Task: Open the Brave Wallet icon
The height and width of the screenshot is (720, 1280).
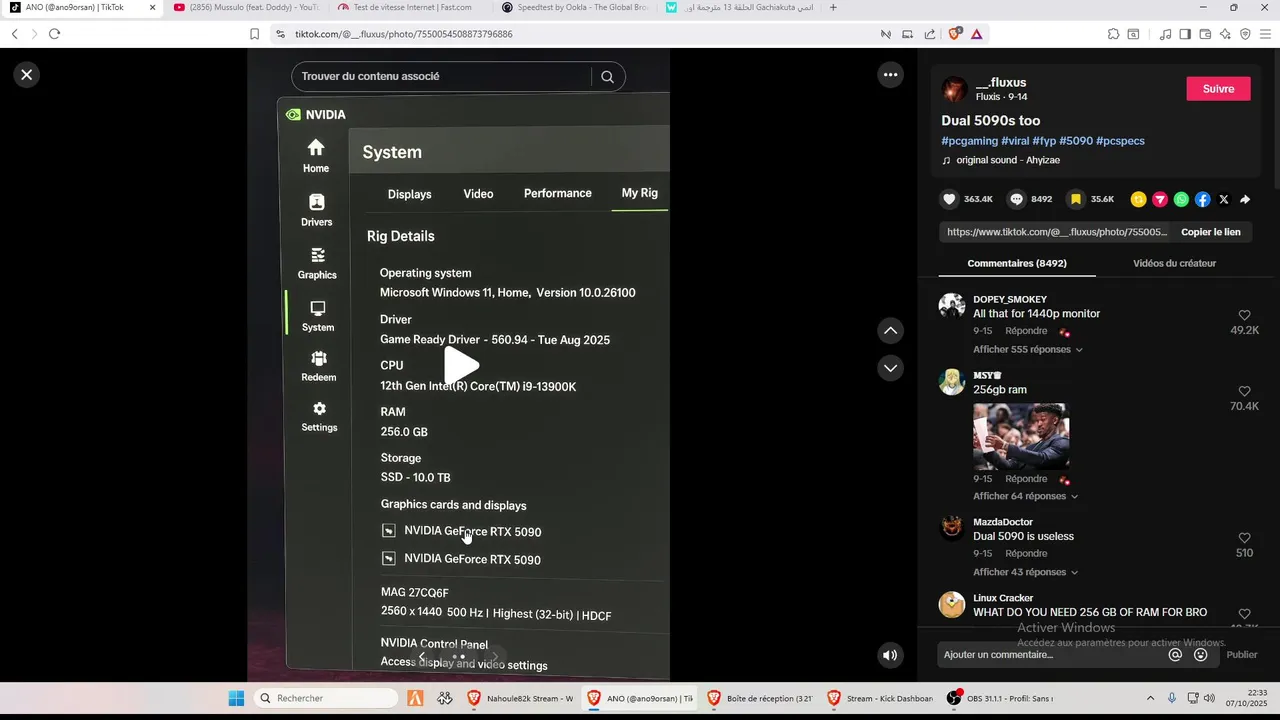Action: [x=1205, y=34]
